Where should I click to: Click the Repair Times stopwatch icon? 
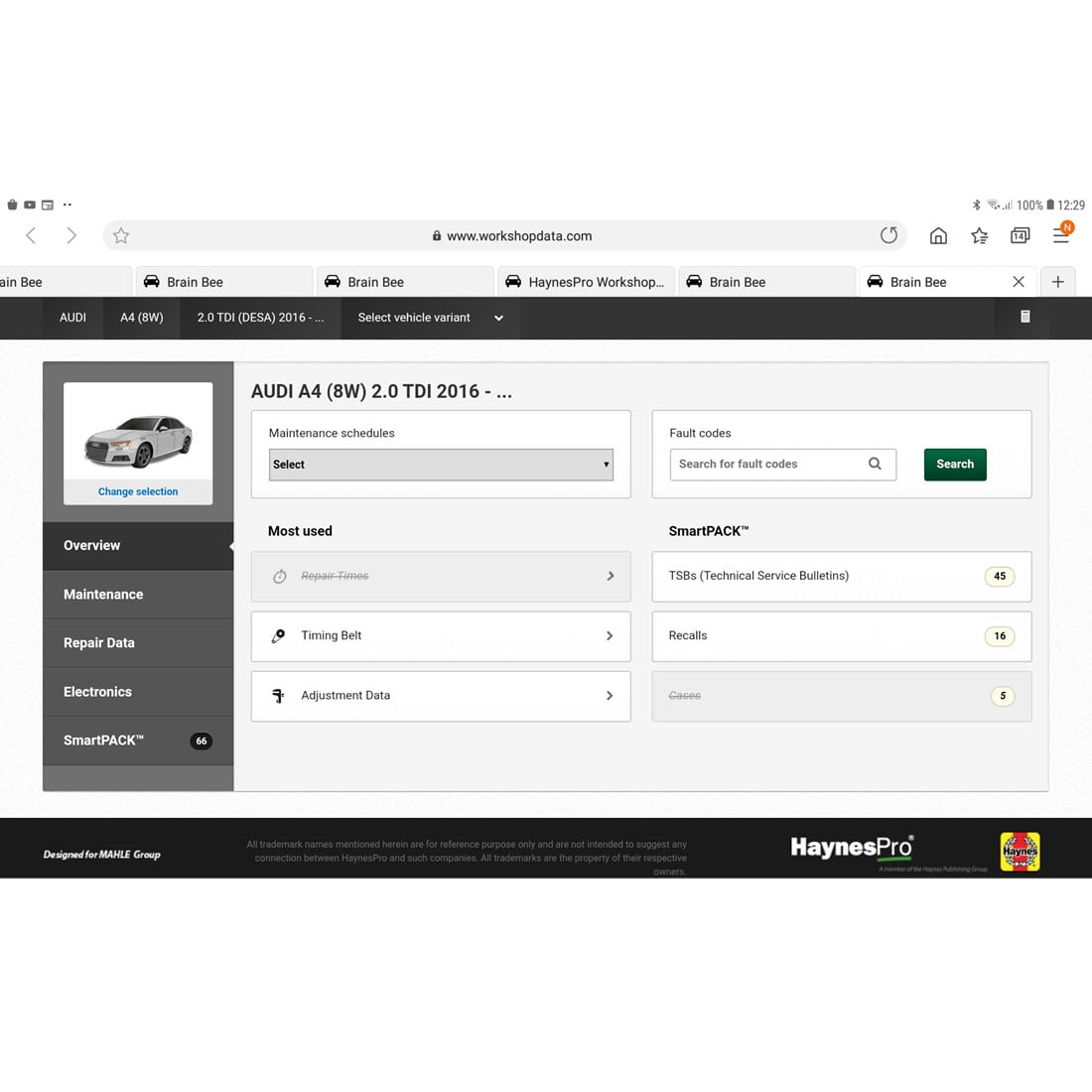[x=279, y=576]
